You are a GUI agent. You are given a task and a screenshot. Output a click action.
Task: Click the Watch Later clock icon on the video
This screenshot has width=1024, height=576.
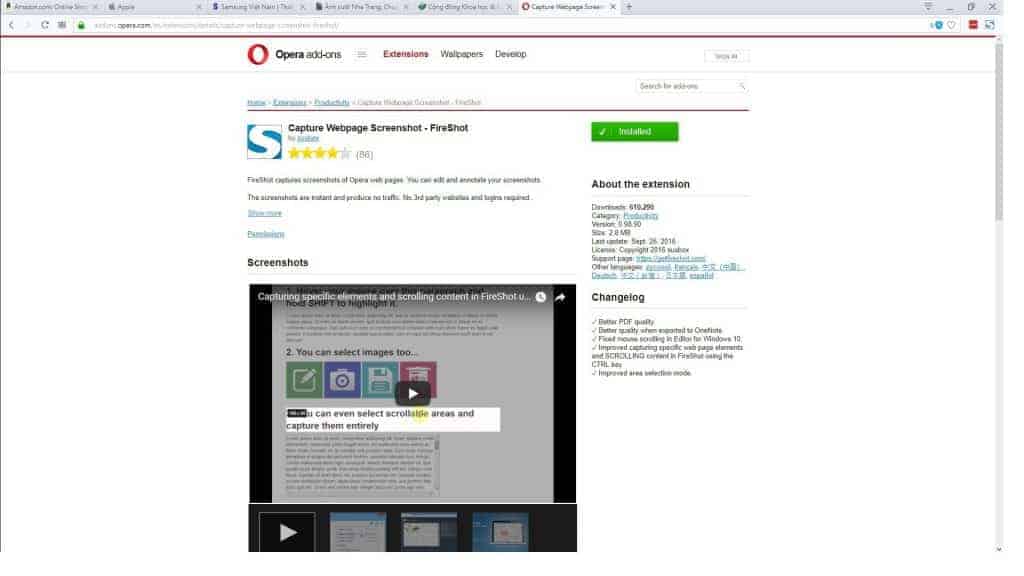click(x=540, y=297)
